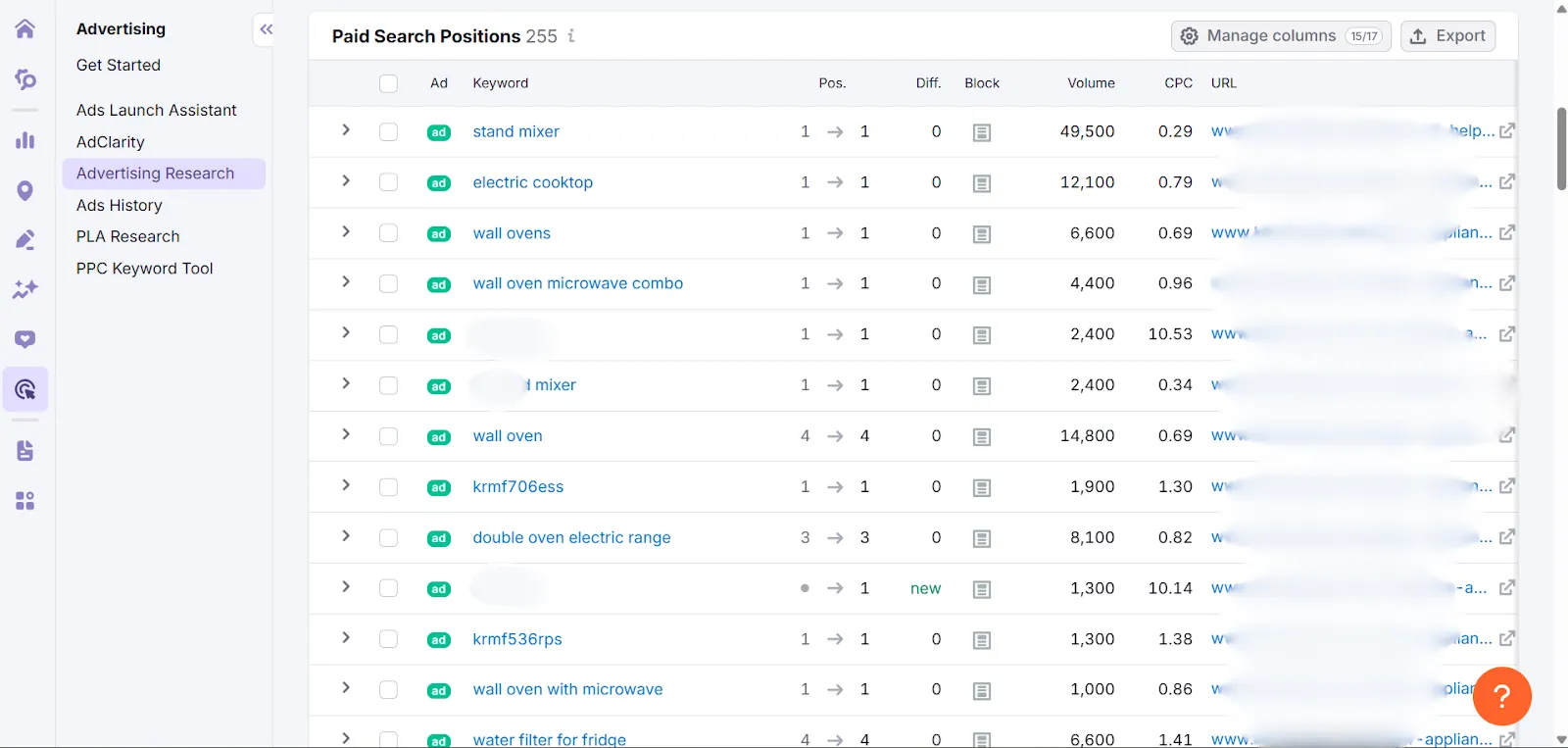Collapse the sidebar with the double-chevron icon

click(267, 29)
